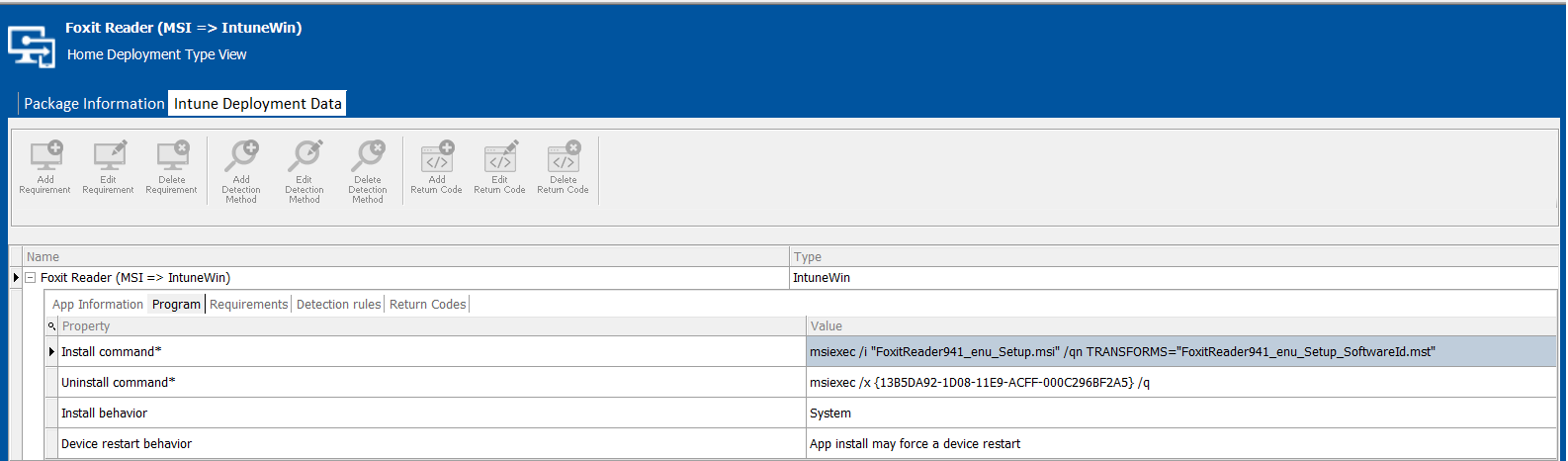This screenshot has height=461, width=1568.
Task: Select the Install behavior property
Action: pos(432,414)
